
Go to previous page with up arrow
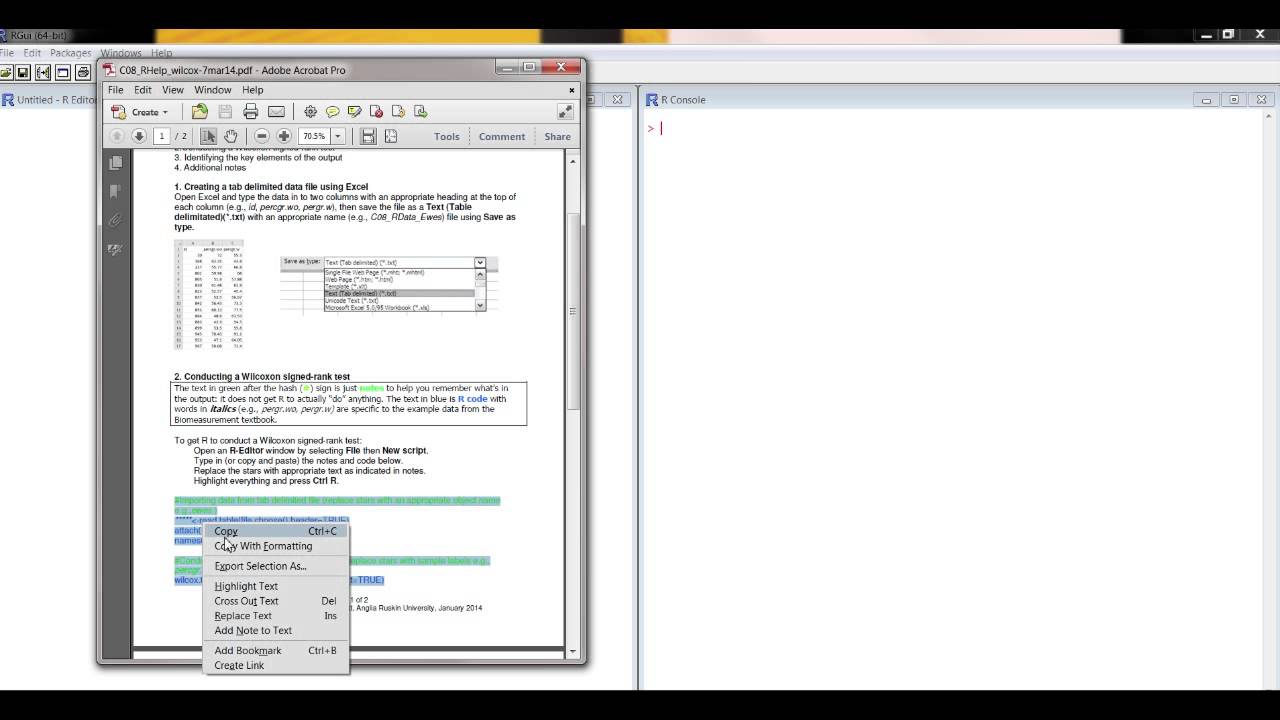pyautogui.click(x=117, y=136)
